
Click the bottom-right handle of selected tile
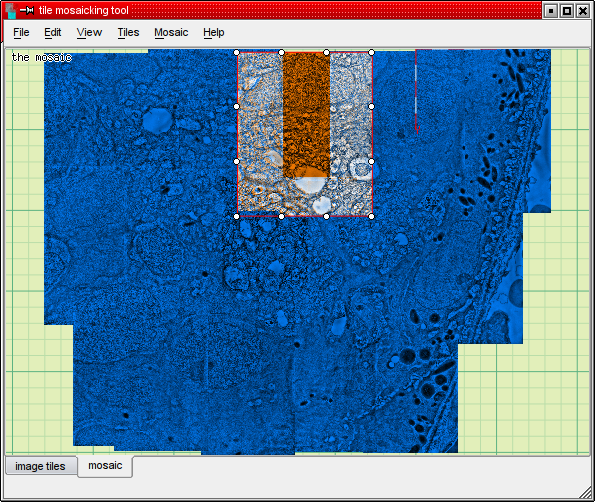371,217
